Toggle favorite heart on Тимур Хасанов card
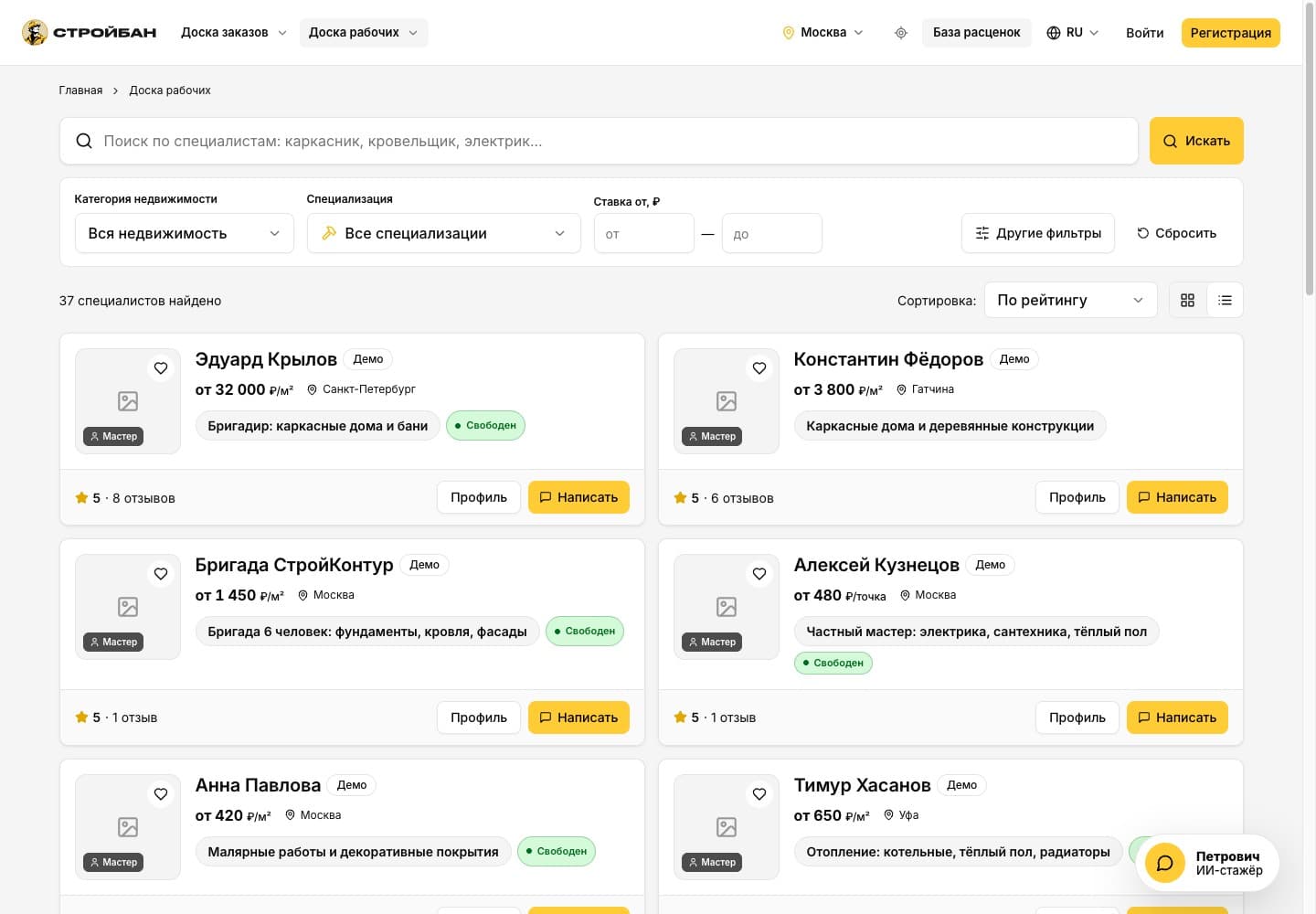This screenshot has height=914, width=1316. click(759, 794)
